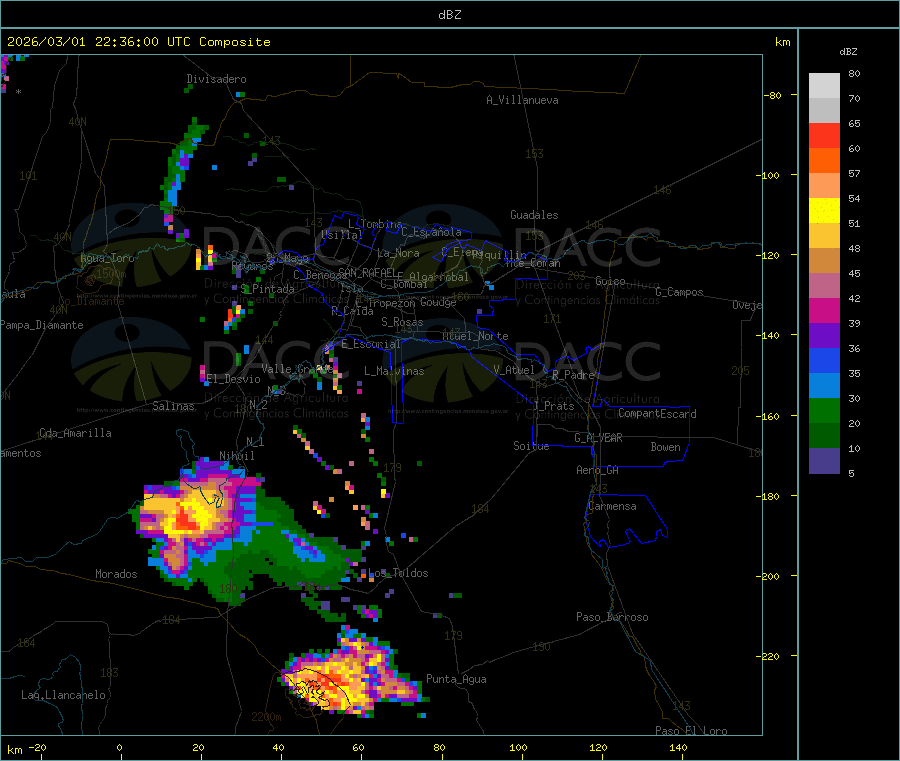This screenshot has height=761, width=900.
Task: Click the Salinas map label
Action: pyautogui.click(x=173, y=406)
